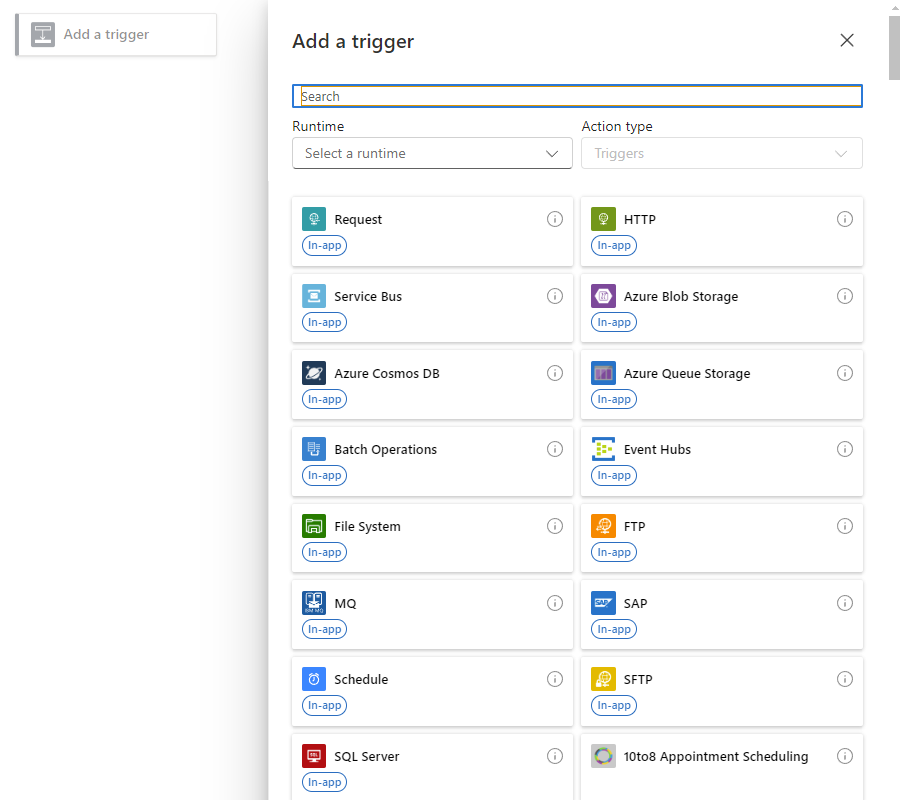900x800 pixels.
Task: Click the FTP connector icon
Action: pyautogui.click(x=603, y=526)
